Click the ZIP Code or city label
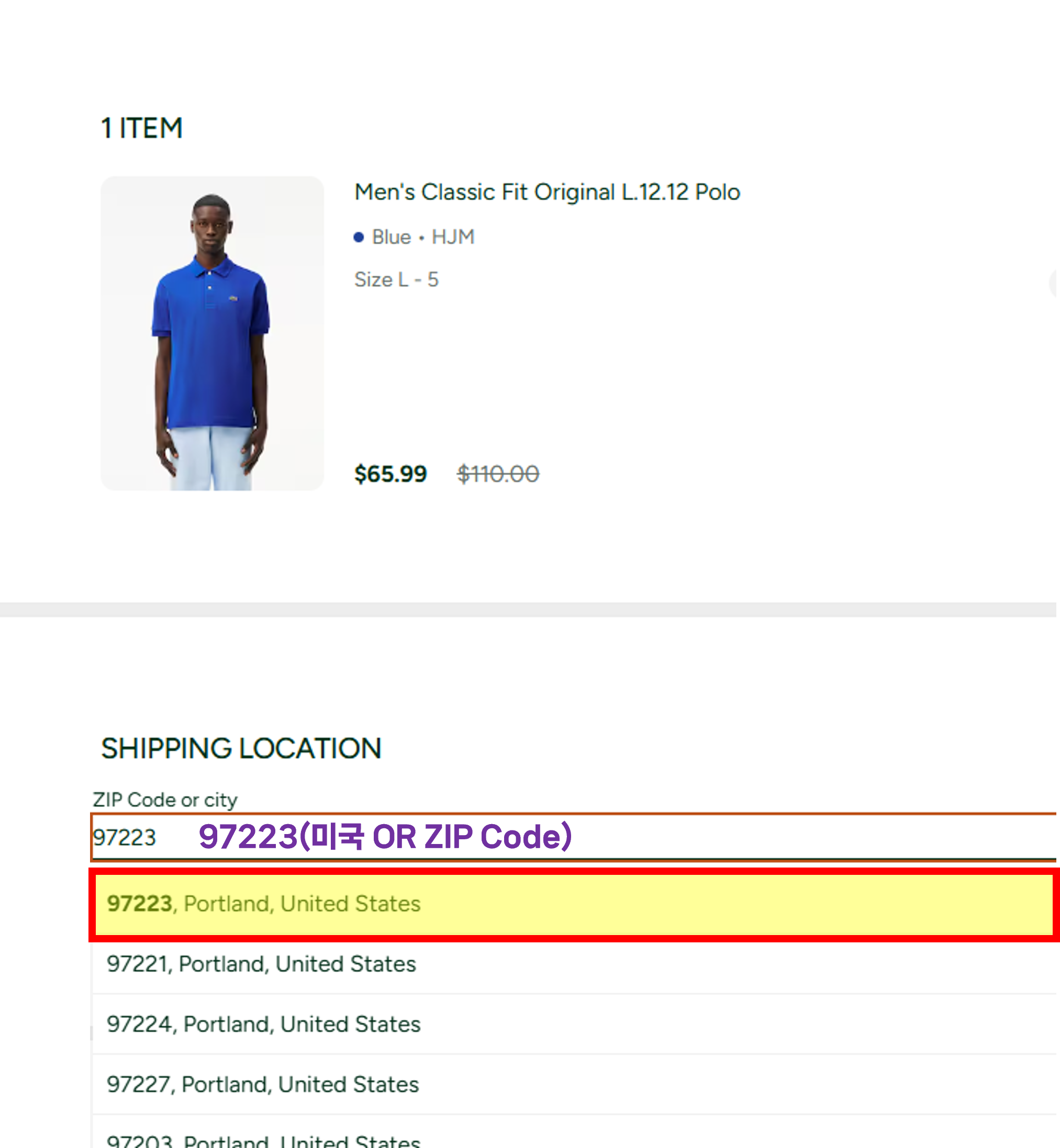The height and width of the screenshot is (1148, 1060). (164, 800)
